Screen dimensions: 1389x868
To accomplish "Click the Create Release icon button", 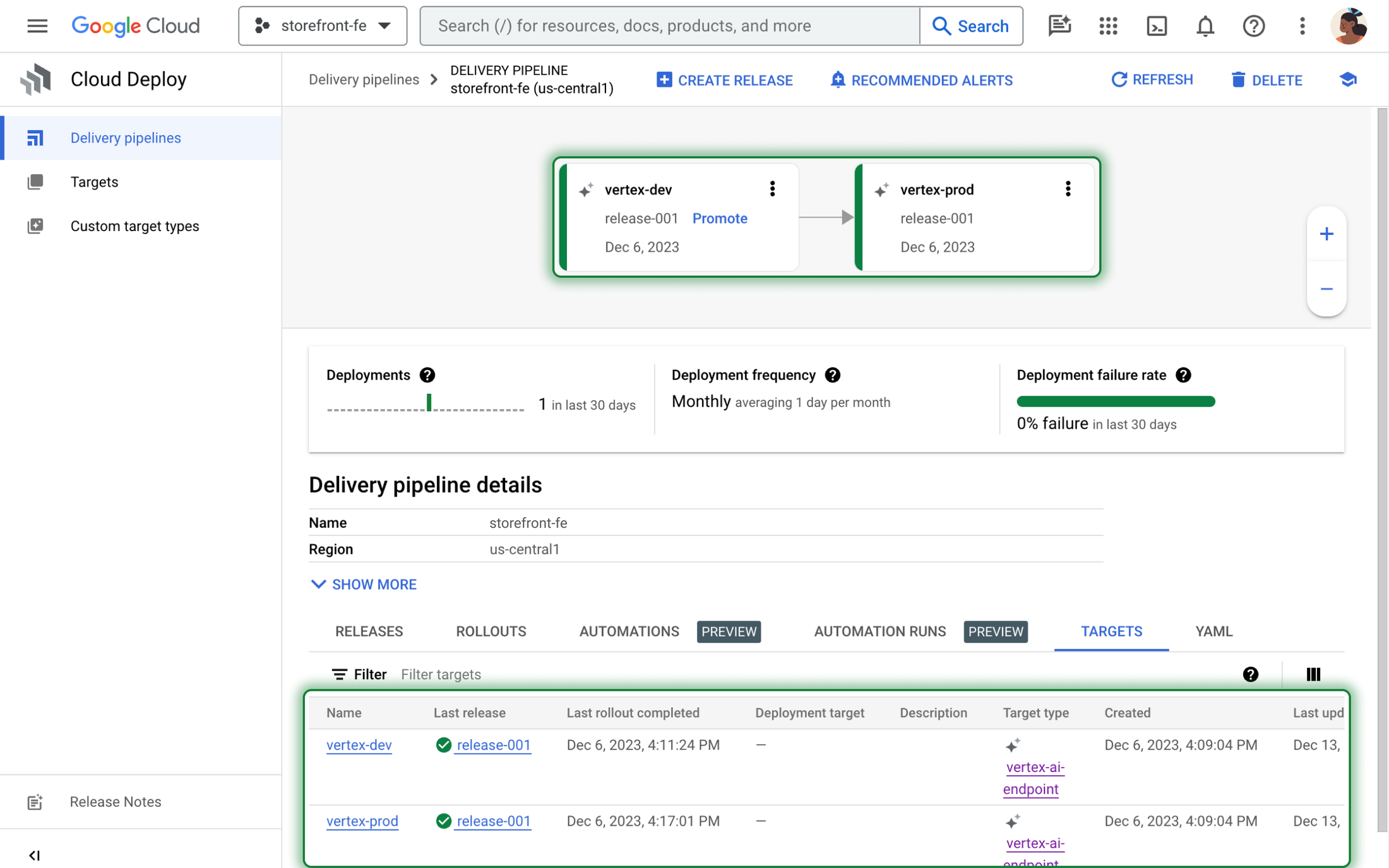I will click(x=662, y=80).
